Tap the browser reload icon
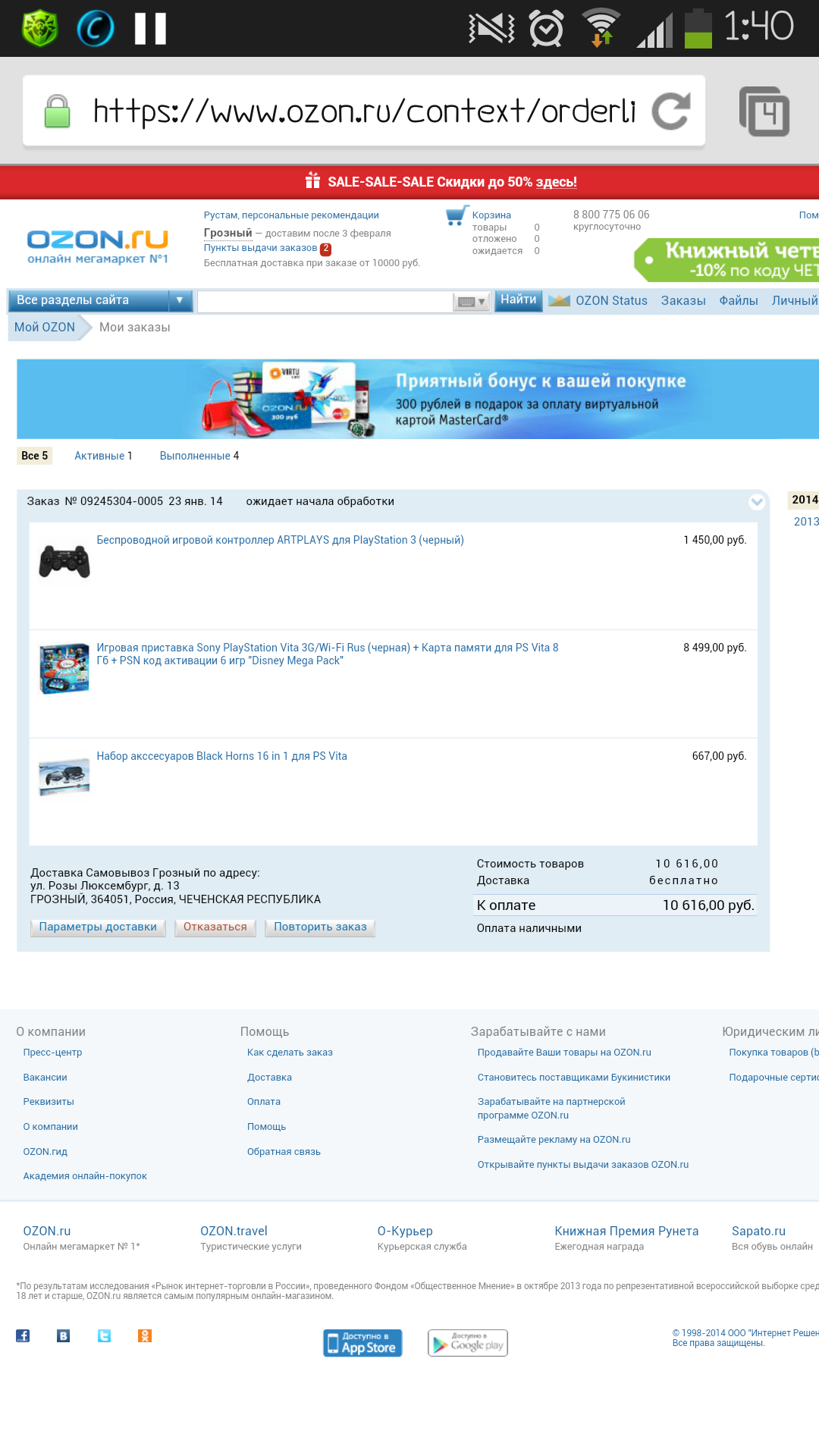819x1456 pixels. tap(671, 111)
